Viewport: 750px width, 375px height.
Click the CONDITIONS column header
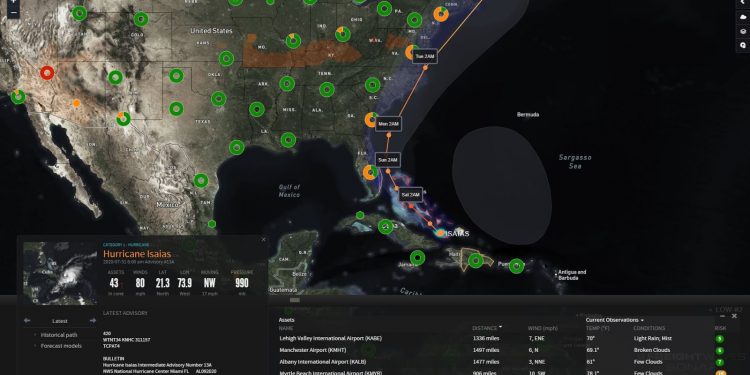[649, 328]
